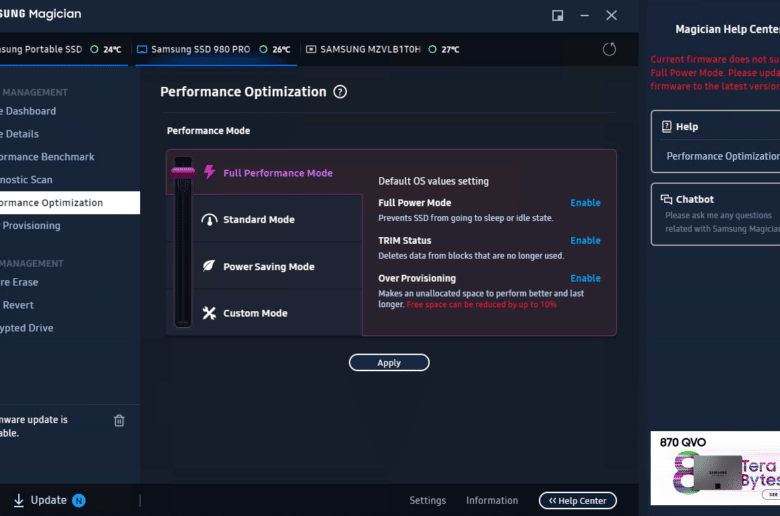Open Drive Dashboard in the sidebar

coord(70,111)
